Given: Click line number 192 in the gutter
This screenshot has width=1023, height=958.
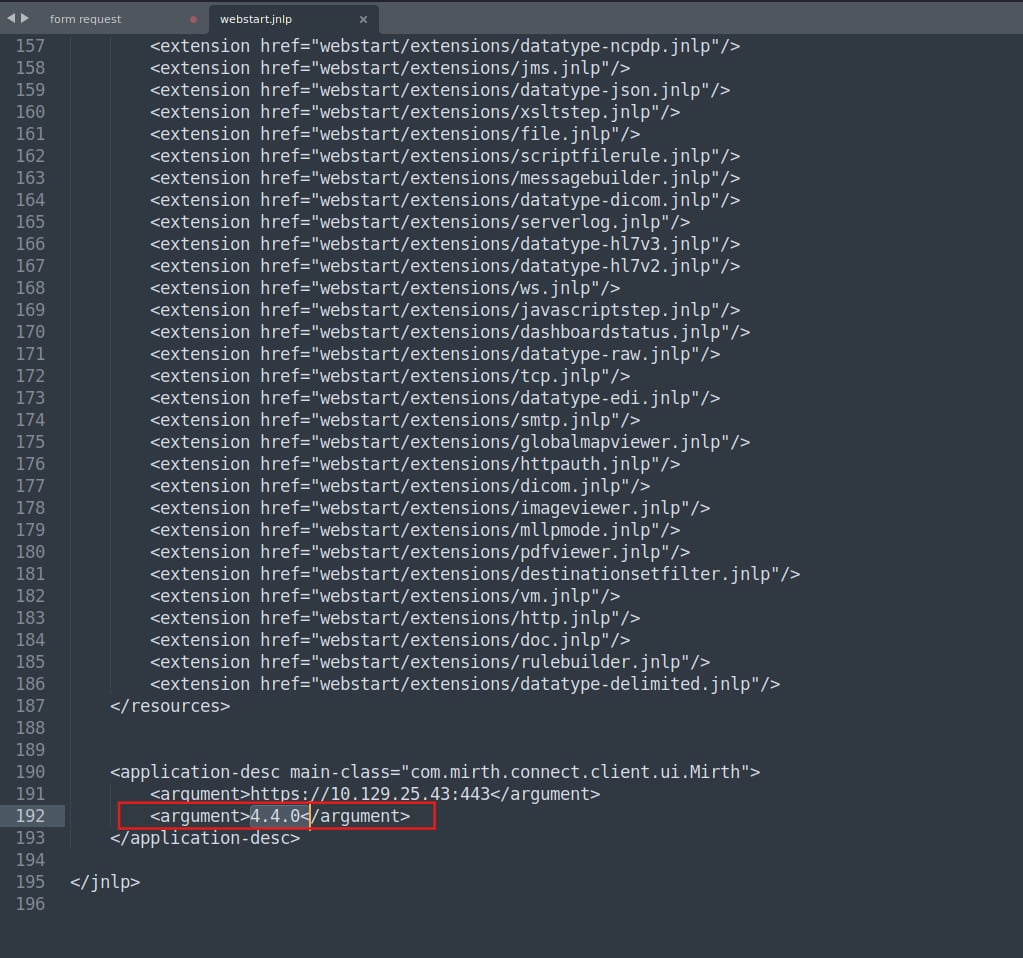Looking at the screenshot, I should (x=31, y=816).
